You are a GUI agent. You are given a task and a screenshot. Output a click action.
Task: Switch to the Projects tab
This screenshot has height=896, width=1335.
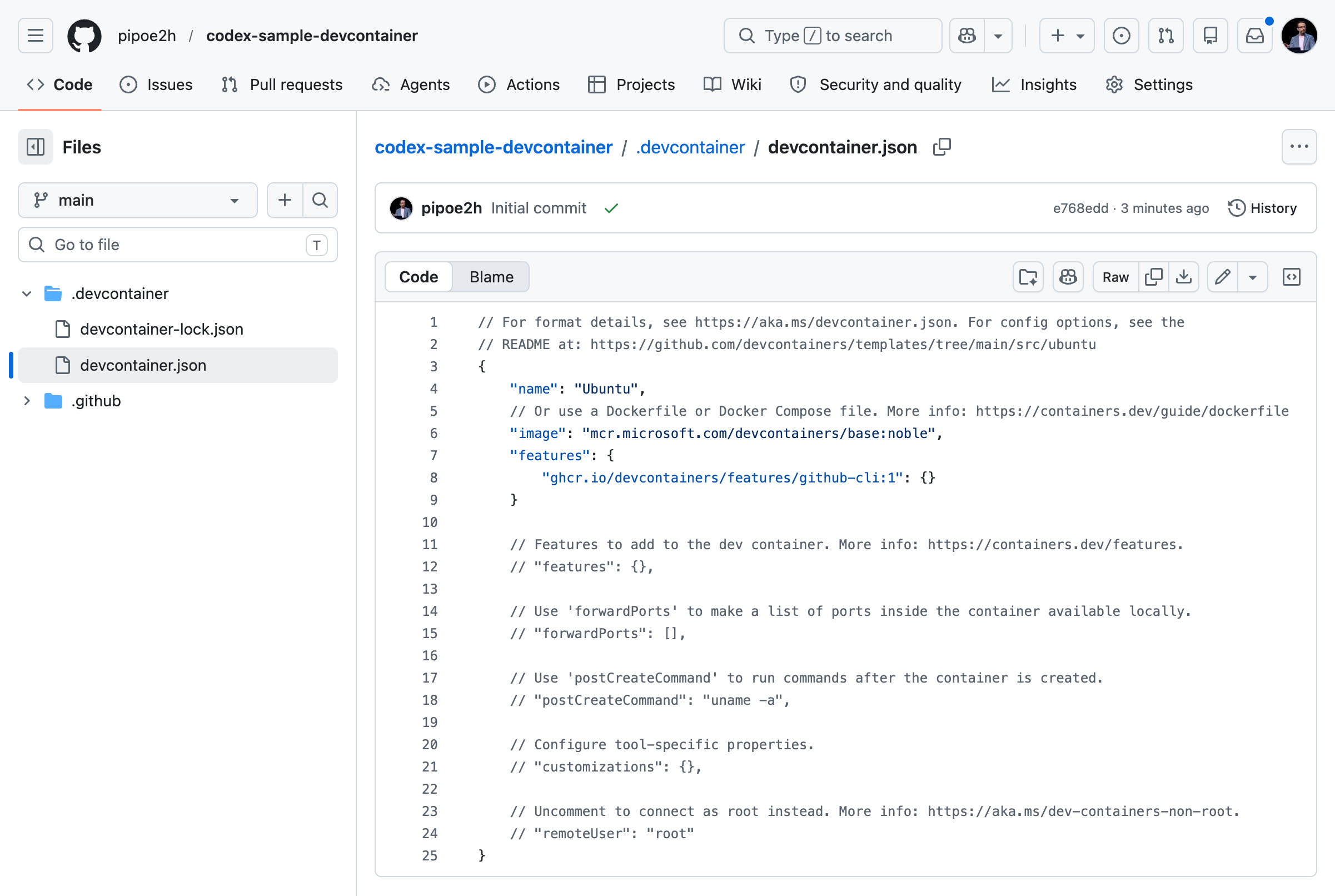(x=631, y=84)
